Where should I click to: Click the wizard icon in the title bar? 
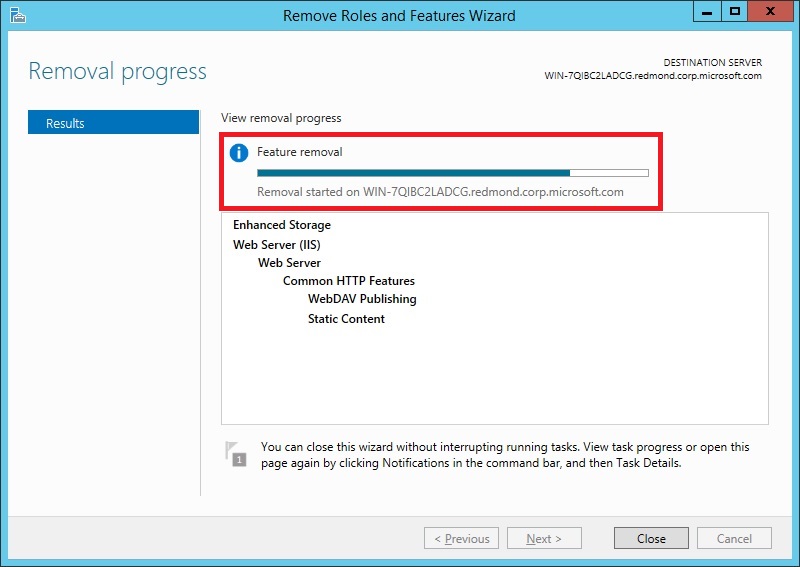pyautogui.click(x=18, y=15)
